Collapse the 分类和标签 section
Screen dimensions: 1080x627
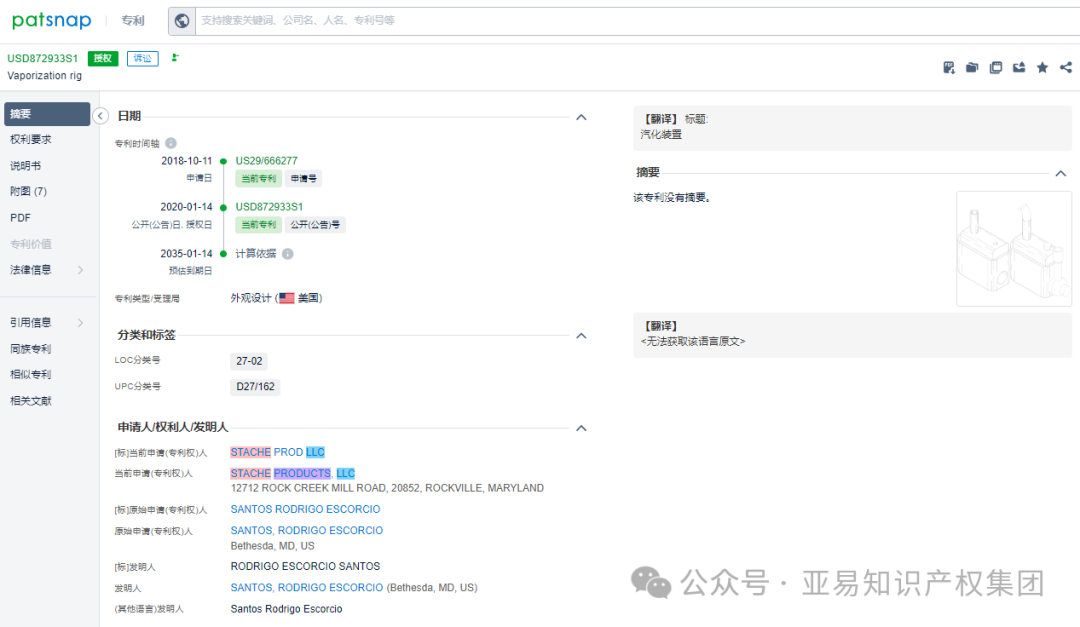[x=581, y=336]
